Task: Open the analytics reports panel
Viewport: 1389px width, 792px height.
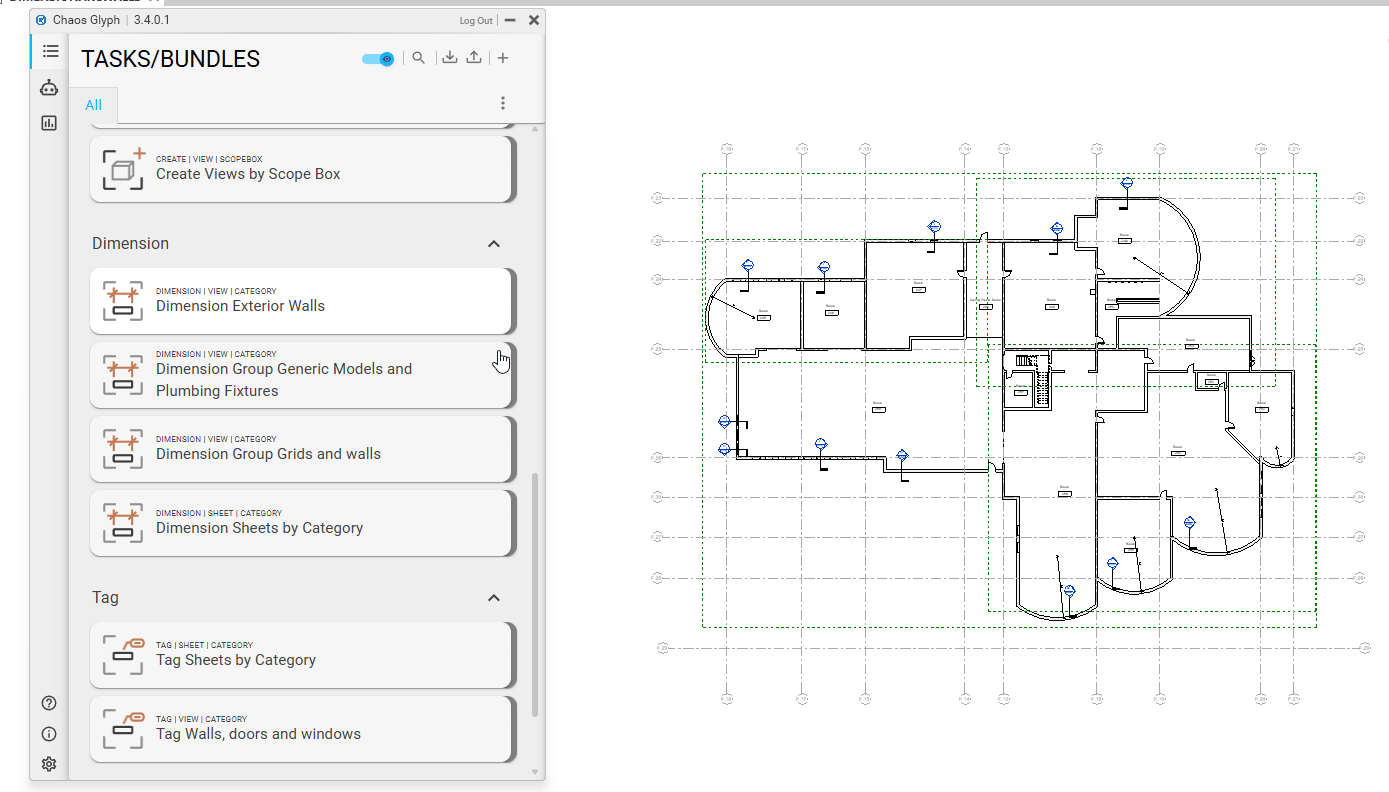Action: tap(48, 122)
